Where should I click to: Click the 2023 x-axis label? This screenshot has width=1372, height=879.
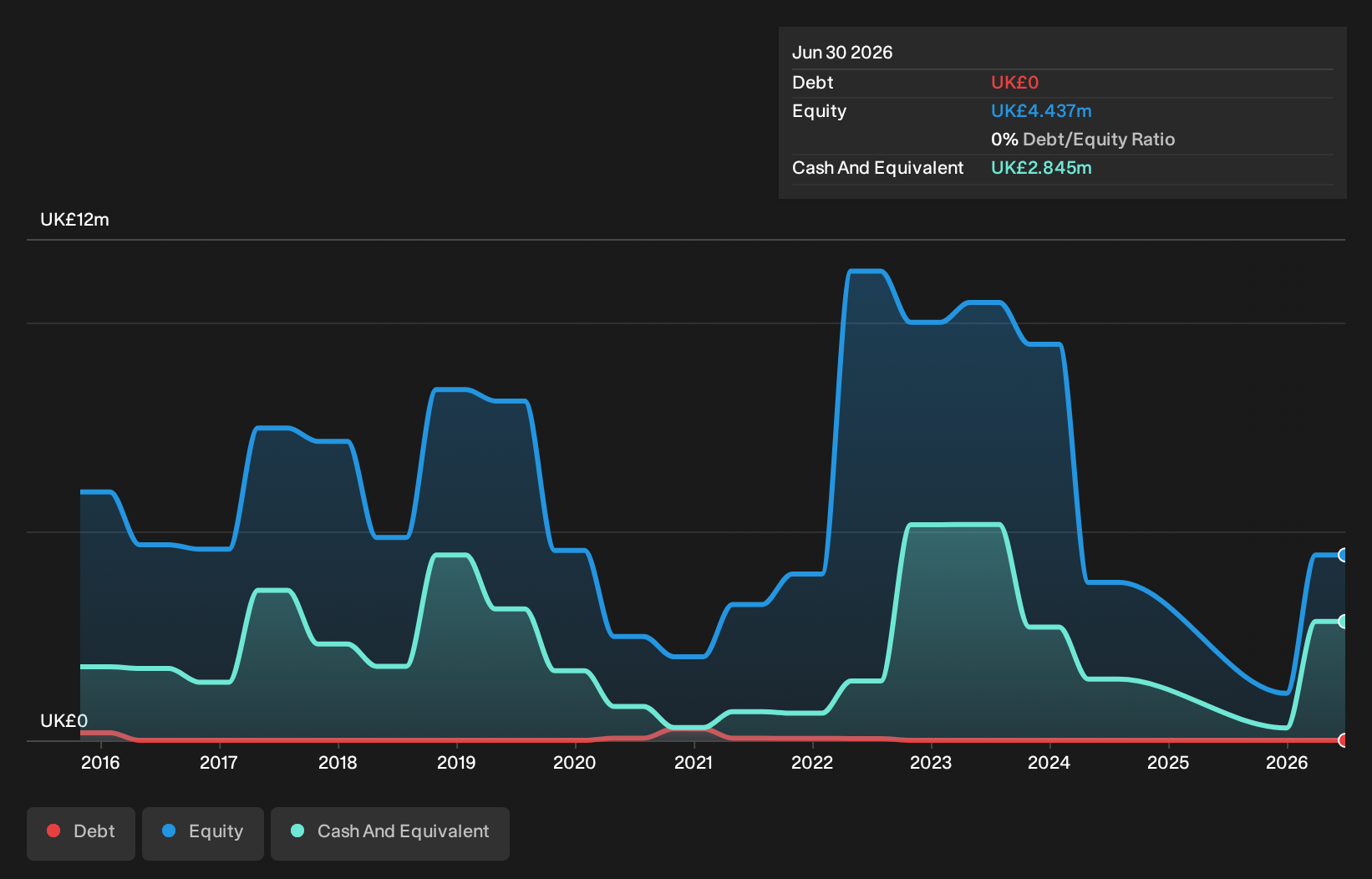pos(931,762)
